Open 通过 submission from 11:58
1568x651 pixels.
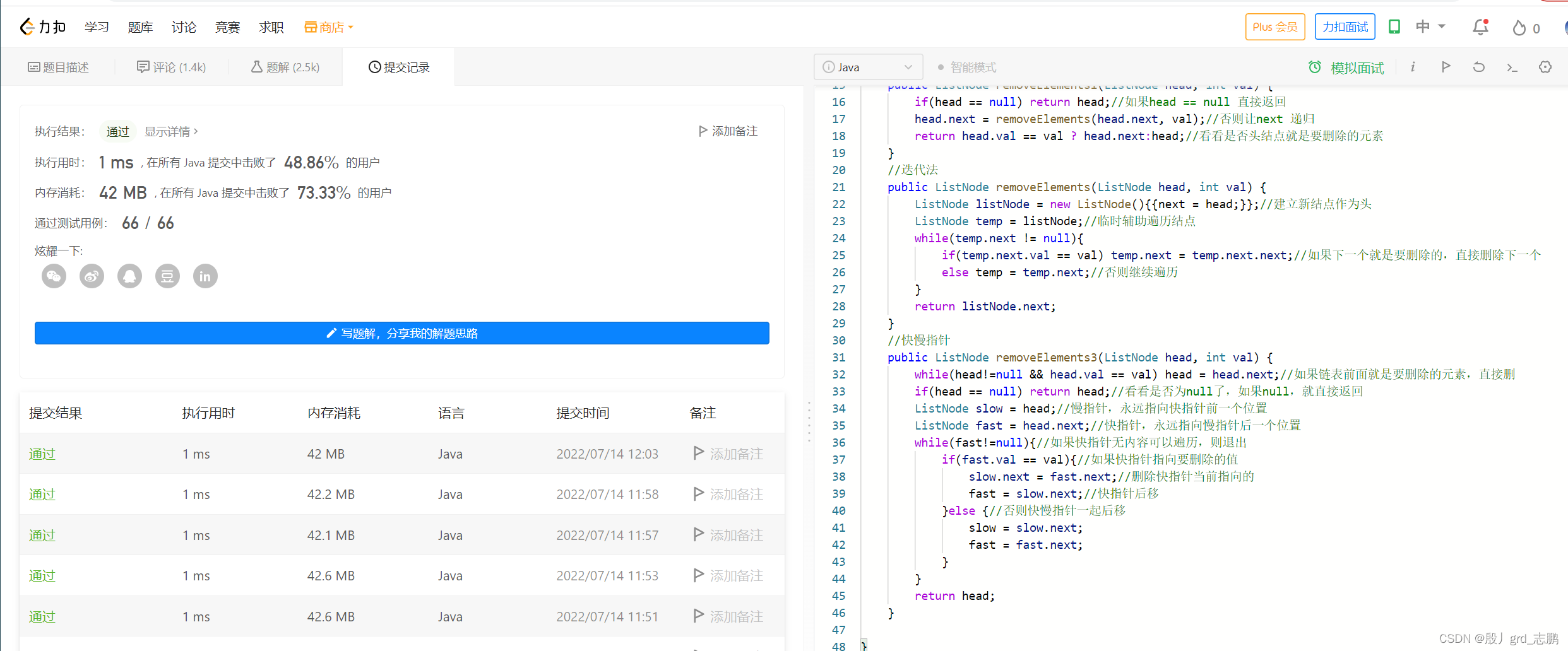tap(42, 494)
